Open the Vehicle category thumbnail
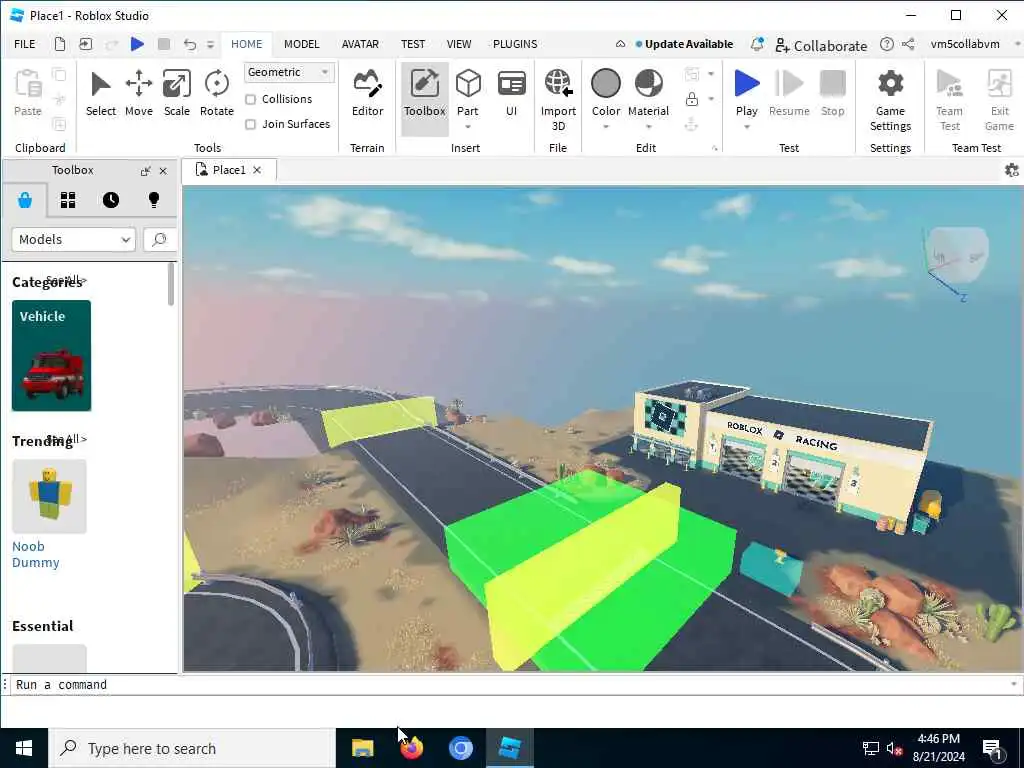The image size is (1024, 768). (52, 356)
